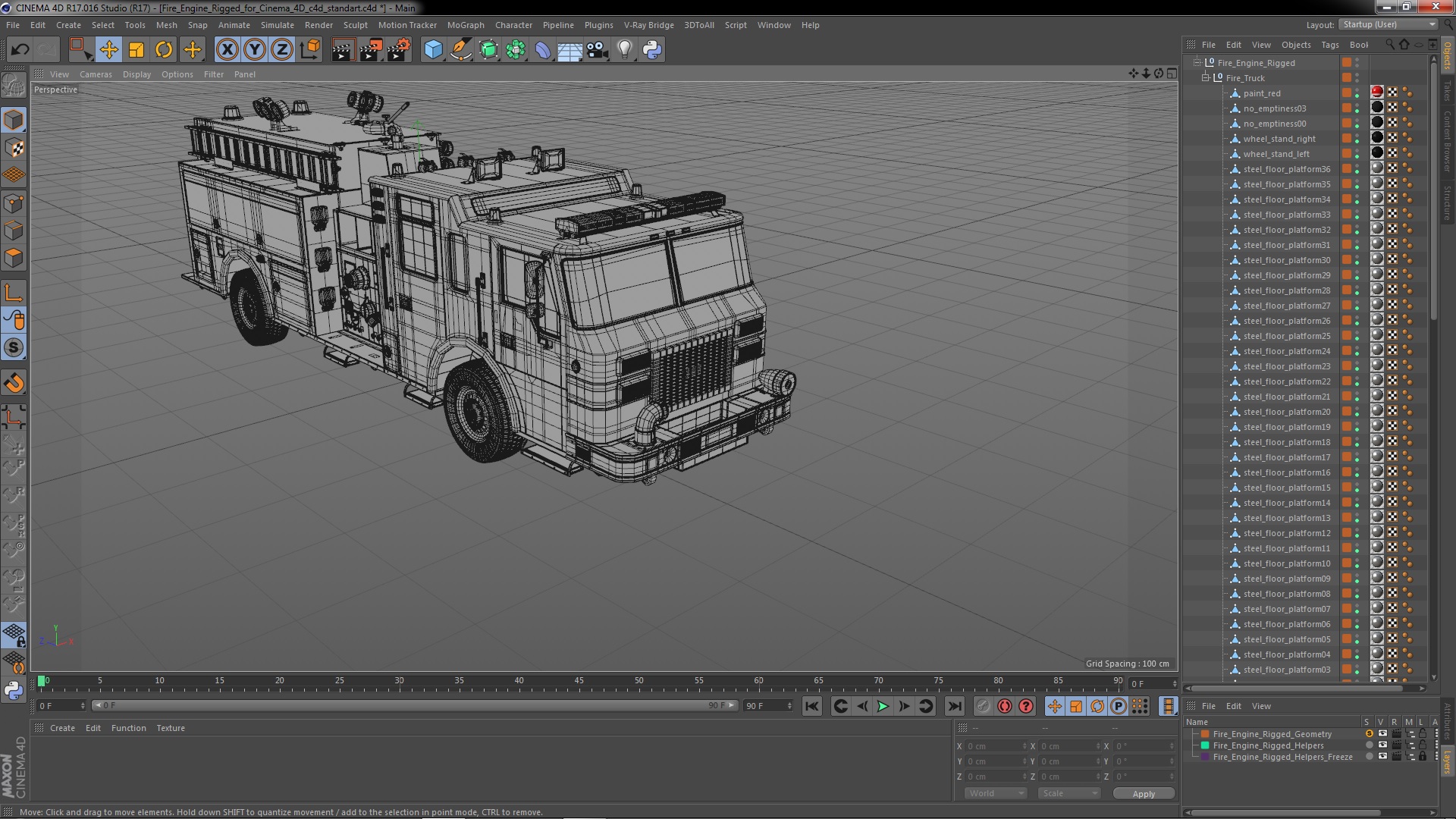Open material manager Create menu
Viewport: 1456px width, 819px height.
pos(62,728)
